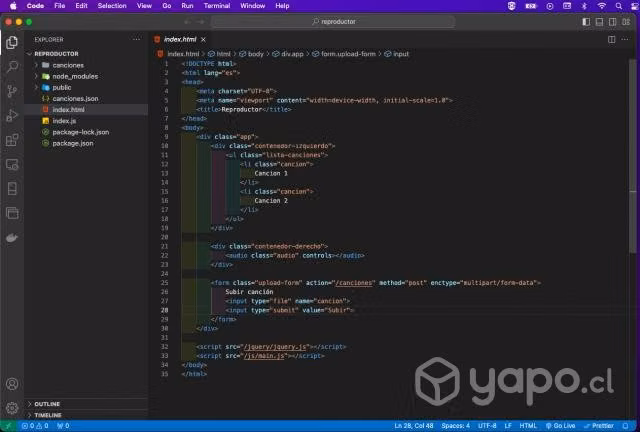
Task: Open the Terminal menu
Action: pyautogui.click(x=217, y=6)
